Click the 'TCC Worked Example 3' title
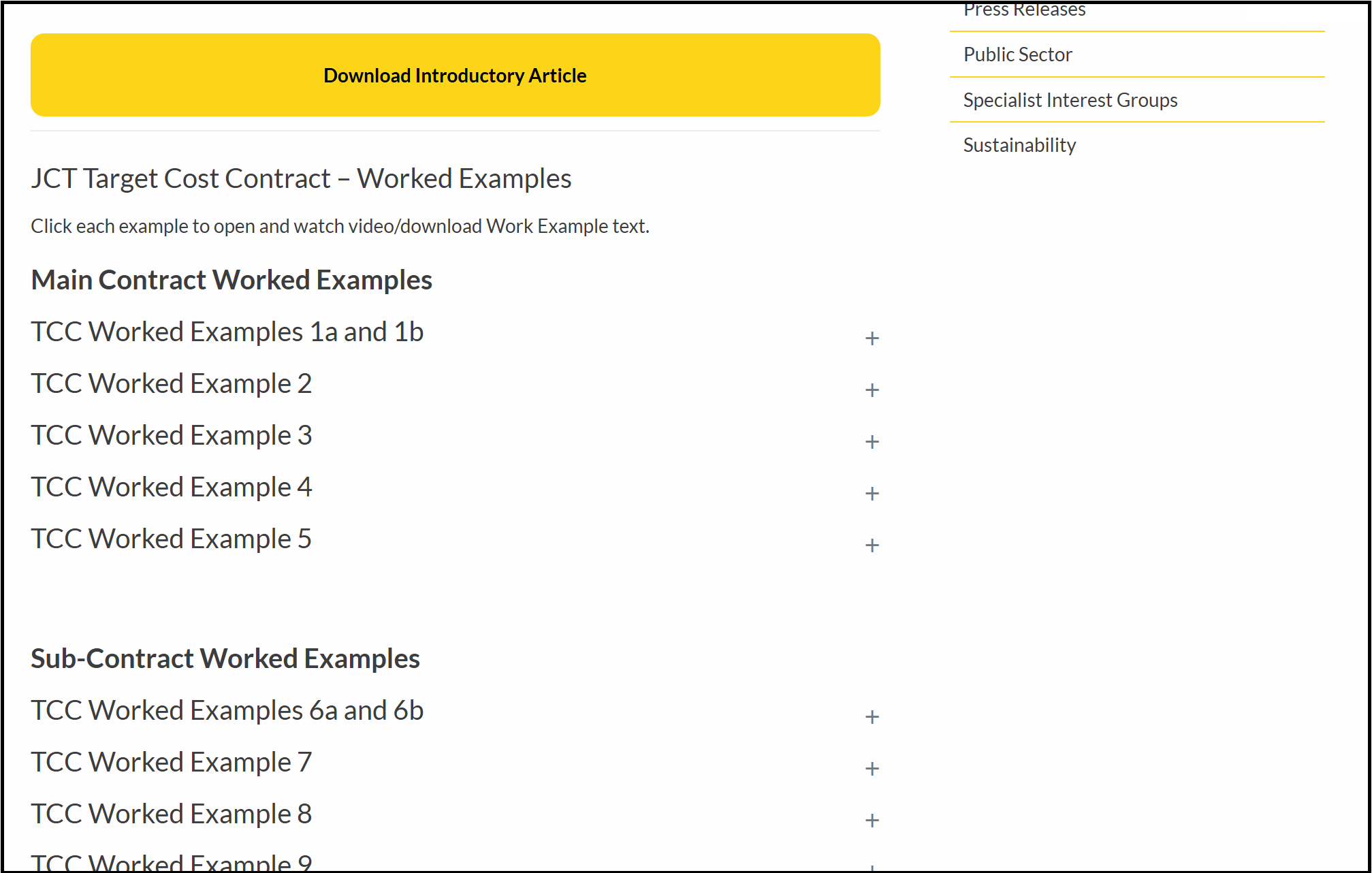The height and width of the screenshot is (873, 1372). (x=172, y=435)
